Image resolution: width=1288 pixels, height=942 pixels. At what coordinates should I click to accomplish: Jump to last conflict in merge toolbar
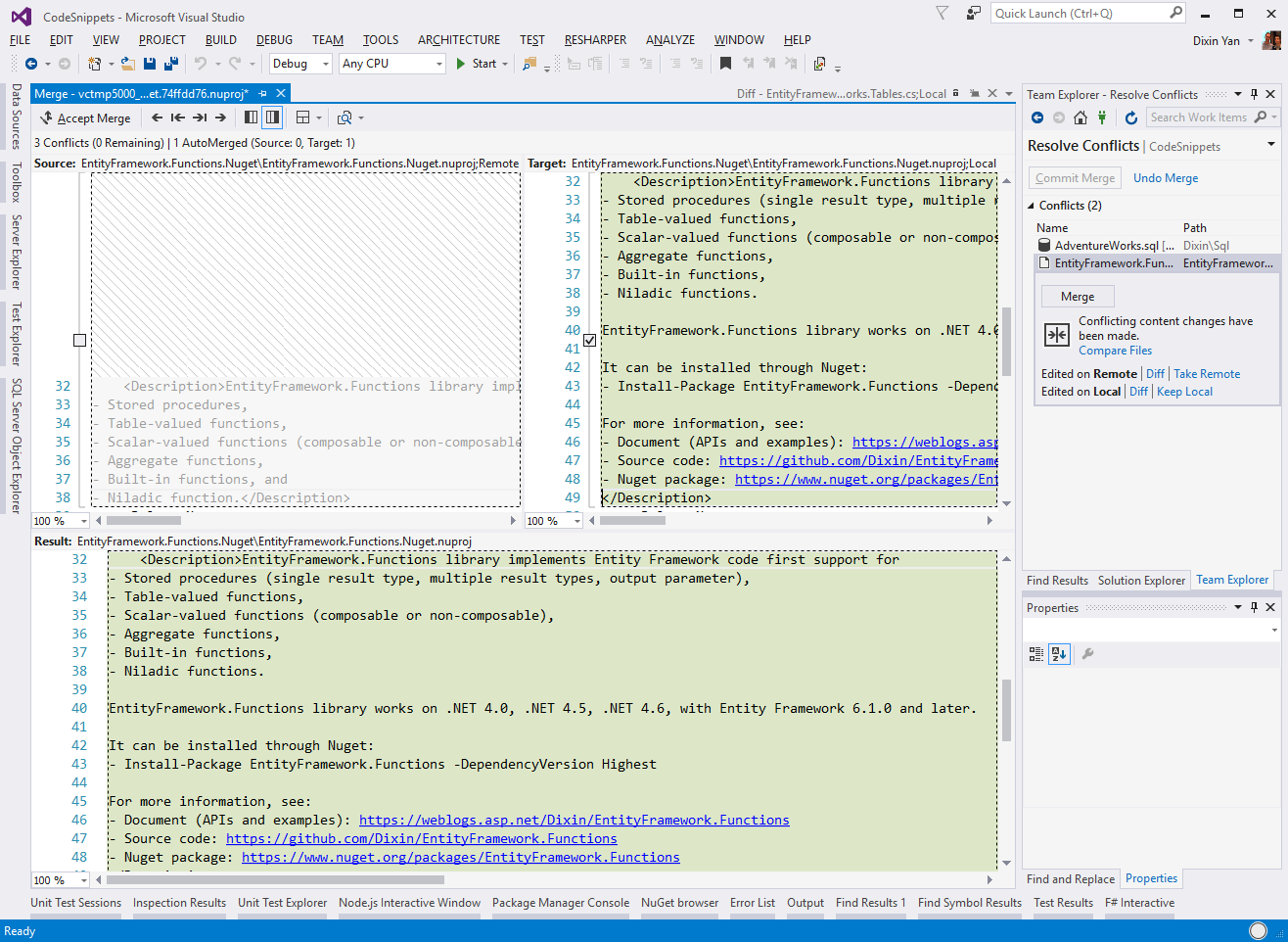pyautogui.click(x=200, y=118)
